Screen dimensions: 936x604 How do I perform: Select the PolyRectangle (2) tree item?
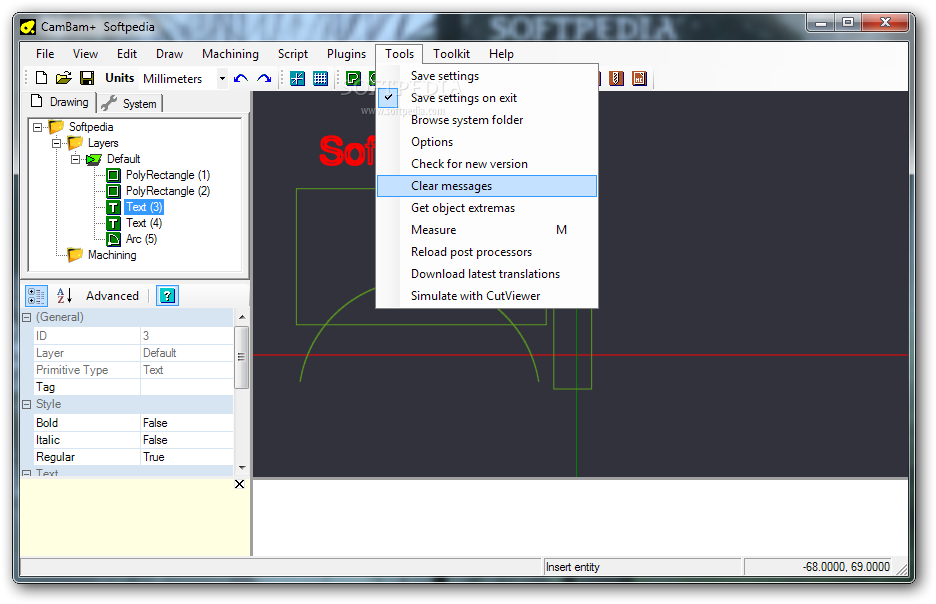[168, 191]
